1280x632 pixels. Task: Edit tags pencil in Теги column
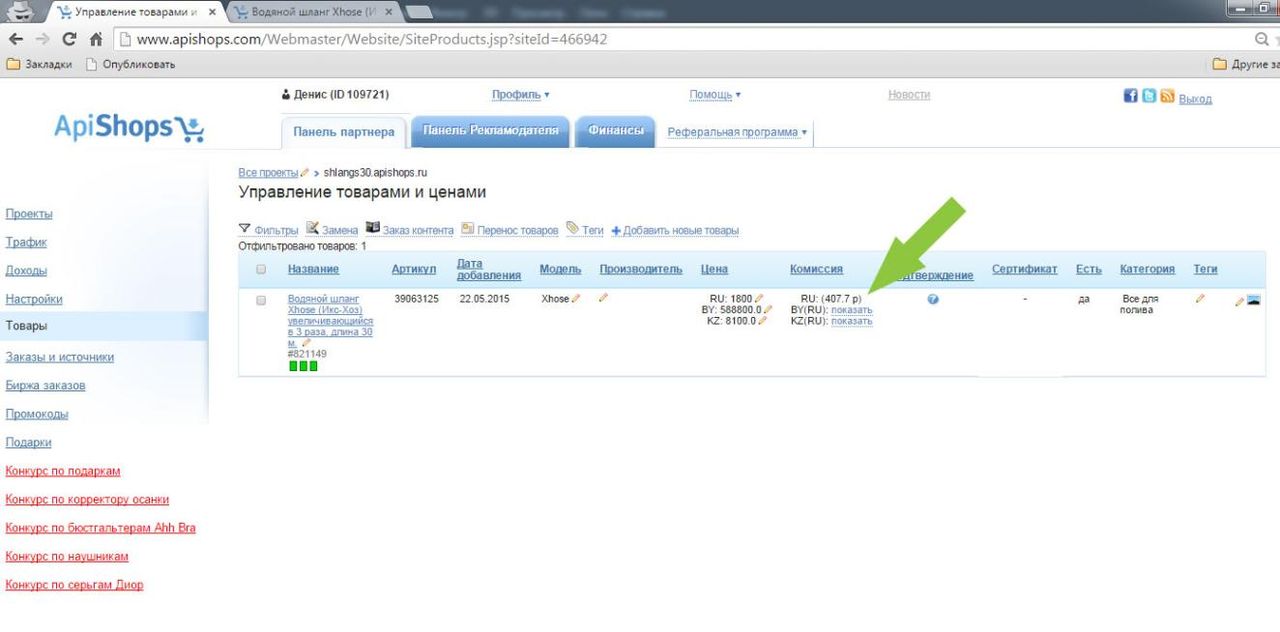[1200, 298]
